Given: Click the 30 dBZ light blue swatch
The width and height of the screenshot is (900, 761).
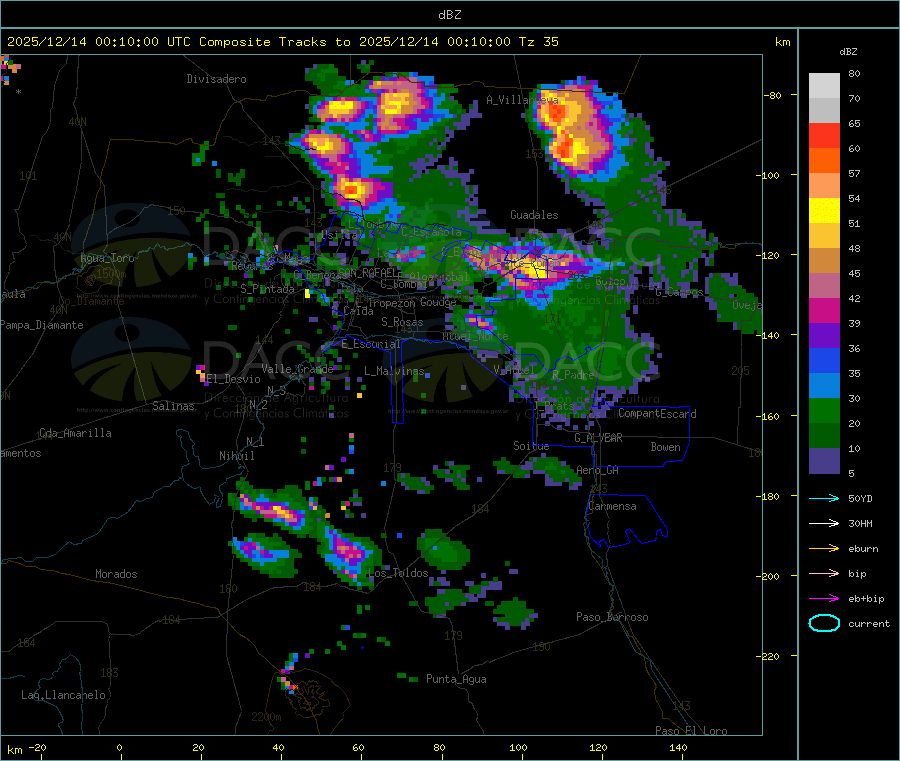Looking at the screenshot, I should (x=824, y=386).
